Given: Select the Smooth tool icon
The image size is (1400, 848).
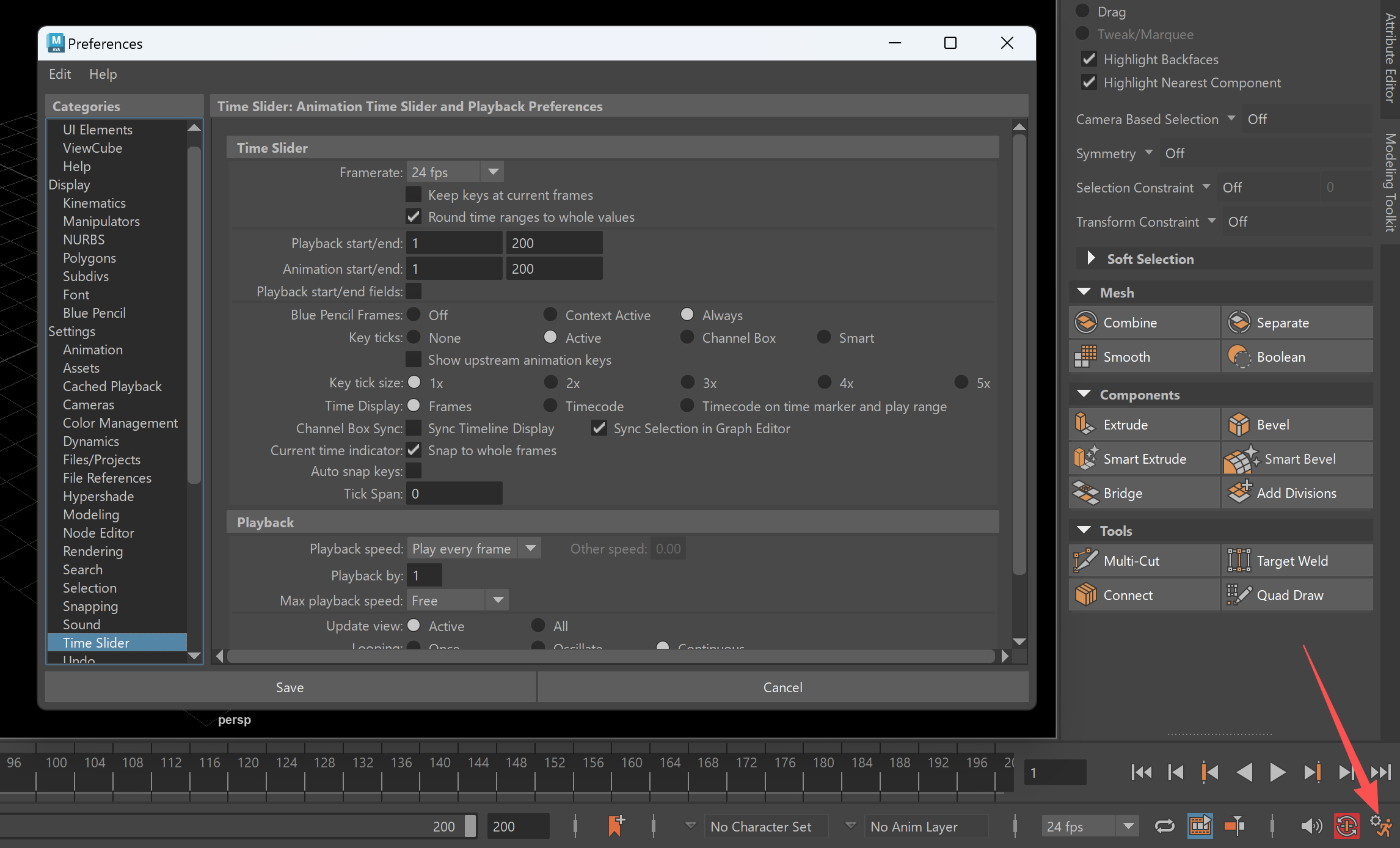Looking at the screenshot, I should pyautogui.click(x=1086, y=357).
